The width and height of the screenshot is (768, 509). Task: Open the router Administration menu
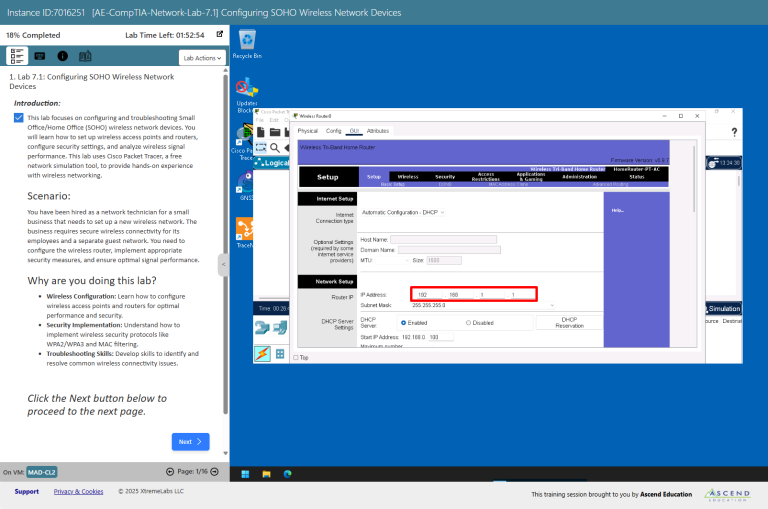point(579,177)
